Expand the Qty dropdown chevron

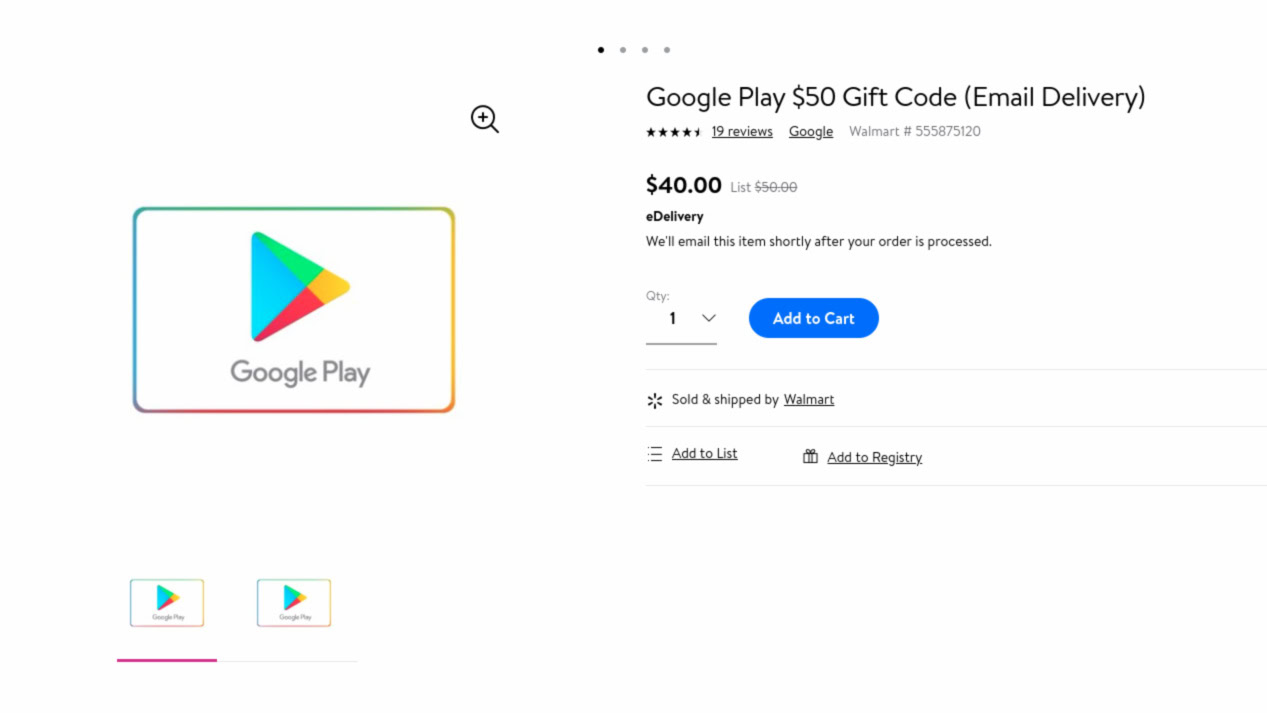(x=709, y=318)
